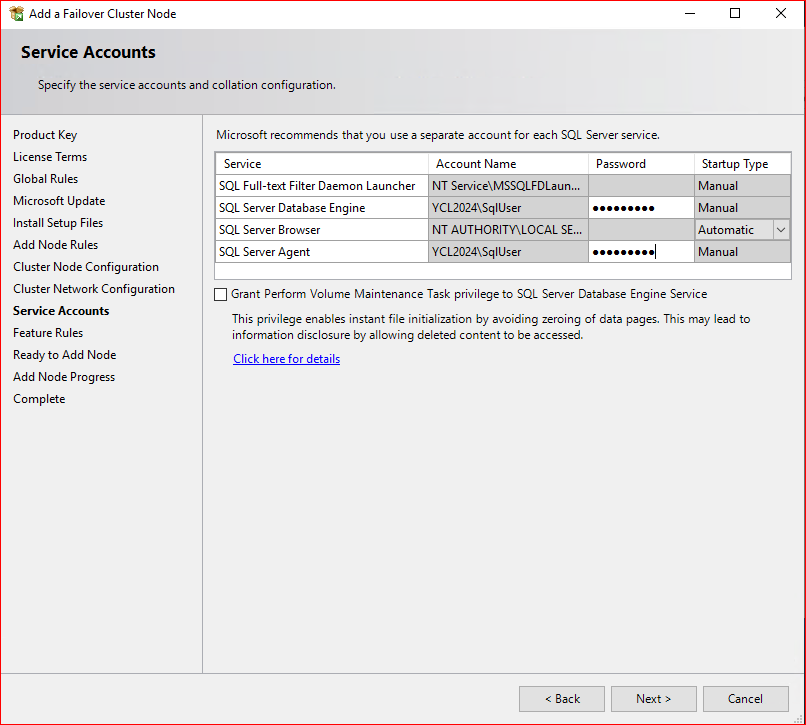This screenshot has width=806, height=725.
Task: Open Click here for details link
Action: (286, 359)
